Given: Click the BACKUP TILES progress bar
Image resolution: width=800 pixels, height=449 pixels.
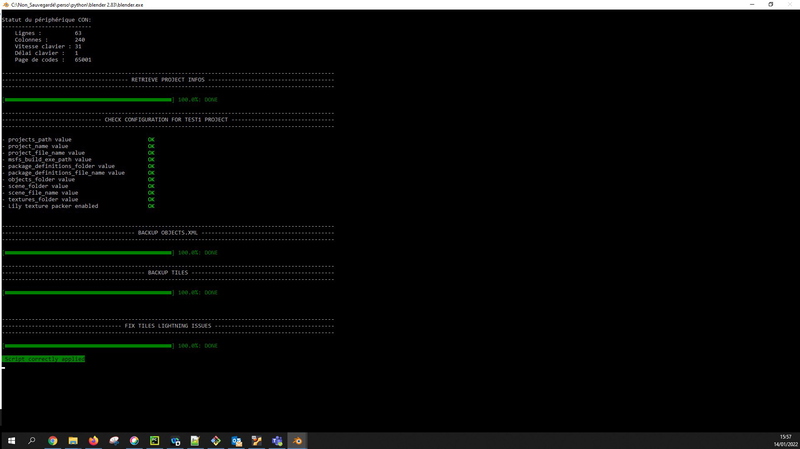Looking at the screenshot, I should (x=88, y=292).
